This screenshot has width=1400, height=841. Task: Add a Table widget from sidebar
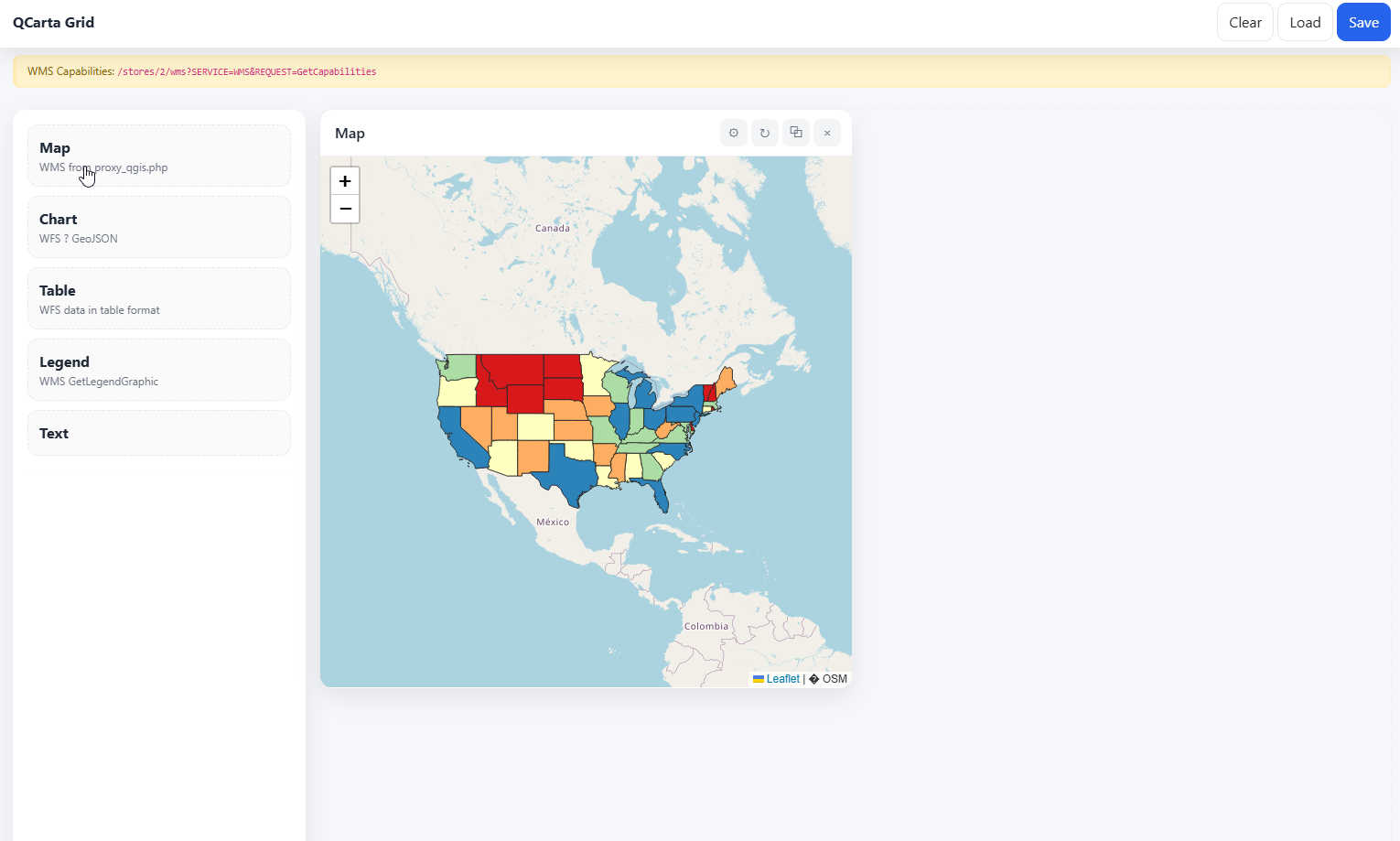159,298
